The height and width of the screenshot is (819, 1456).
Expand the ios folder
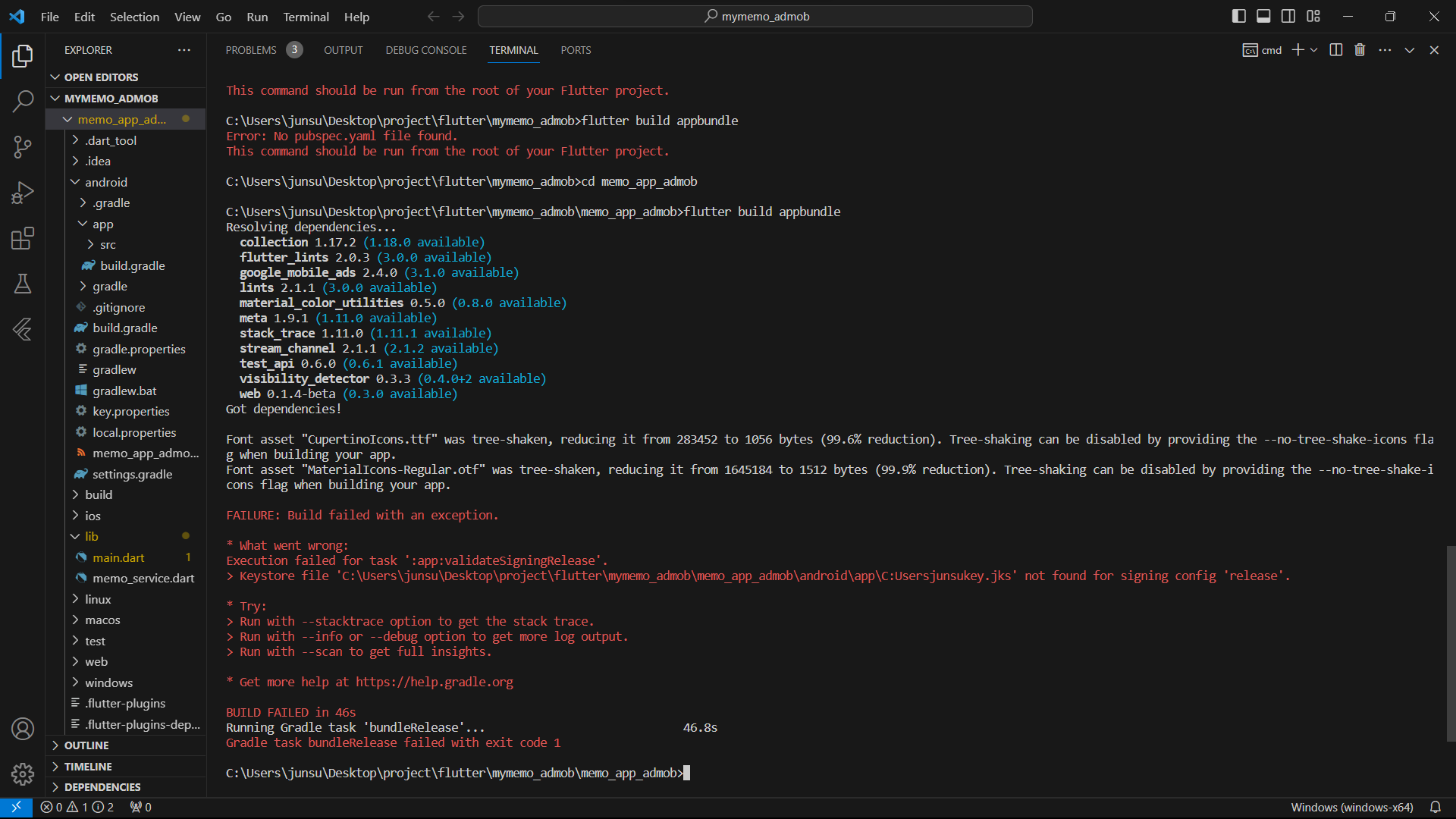[126, 516]
